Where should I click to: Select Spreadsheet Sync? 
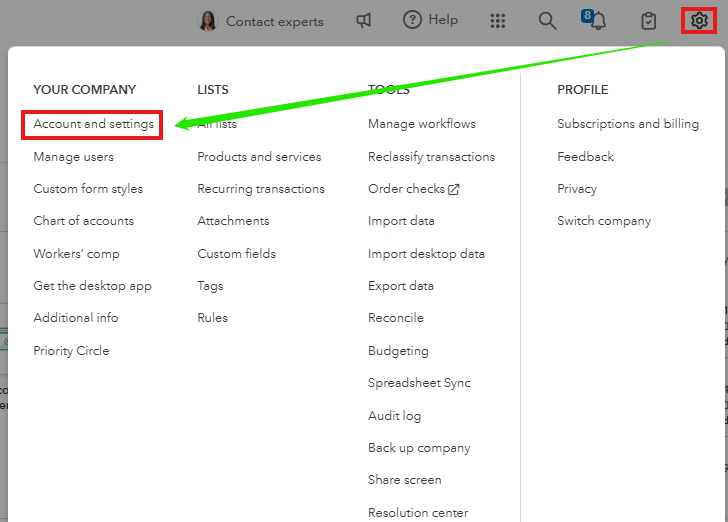[x=419, y=383]
